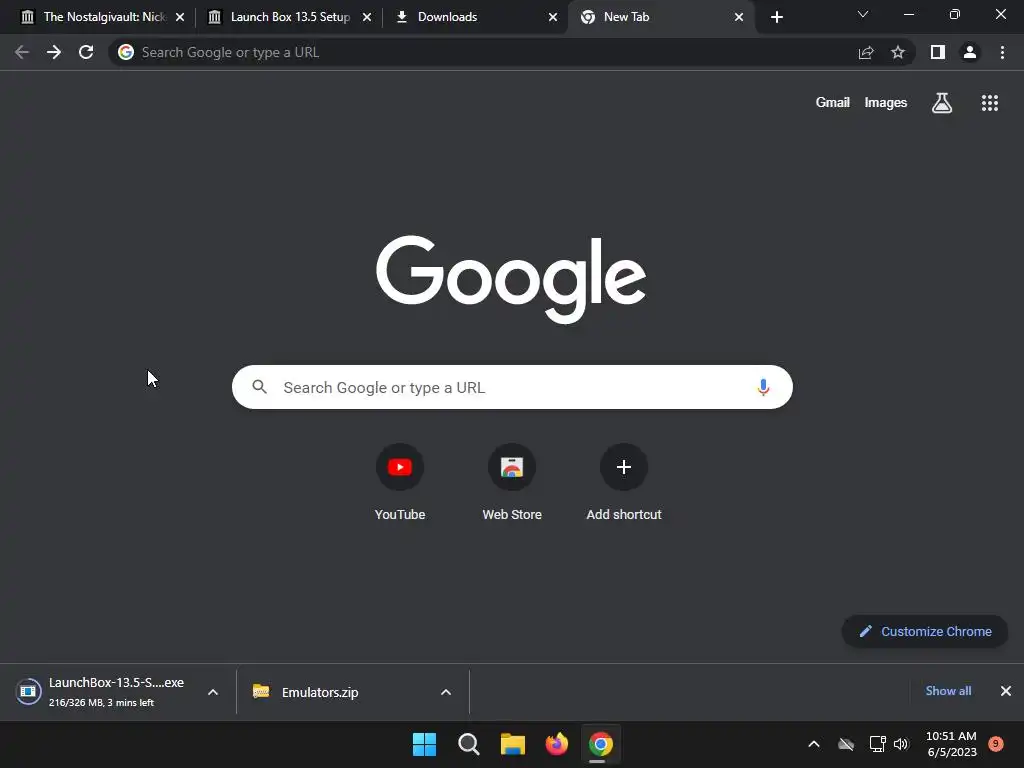The height and width of the screenshot is (768, 1024).
Task: Open the Web Store shortcut
Action: pos(512,483)
